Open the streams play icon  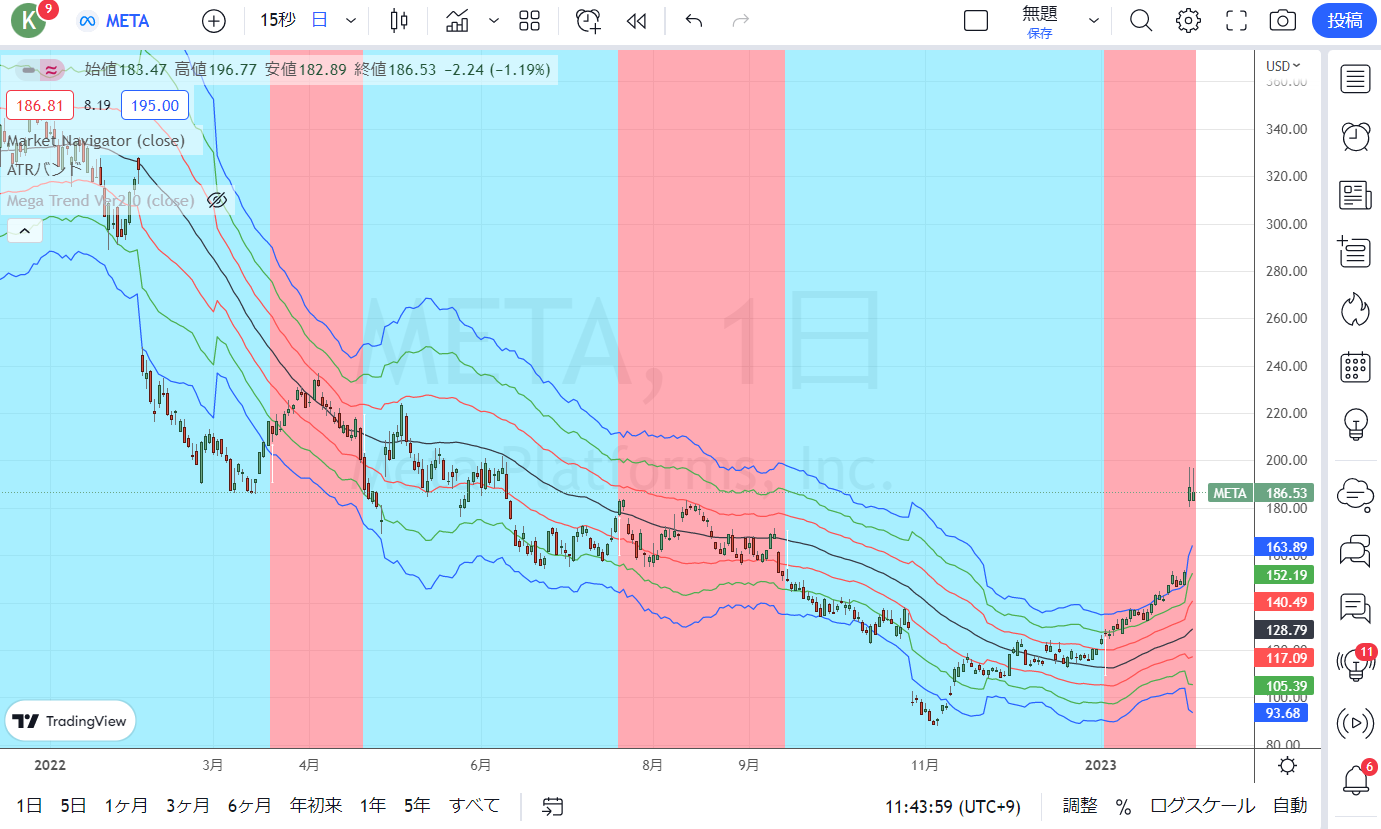(1355, 722)
